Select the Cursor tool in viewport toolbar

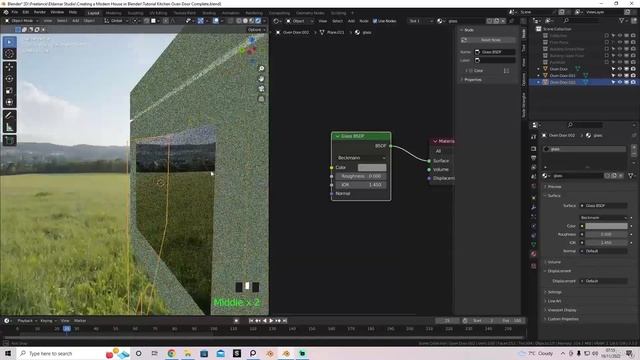pos(9,54)
